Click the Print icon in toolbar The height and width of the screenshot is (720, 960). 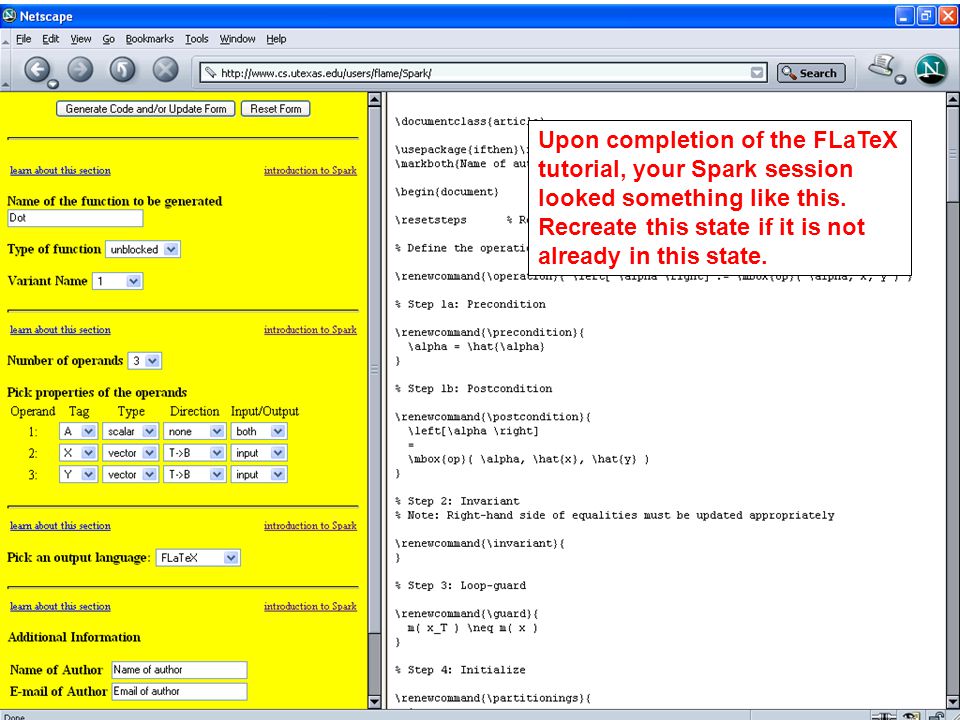coord(882,66)
